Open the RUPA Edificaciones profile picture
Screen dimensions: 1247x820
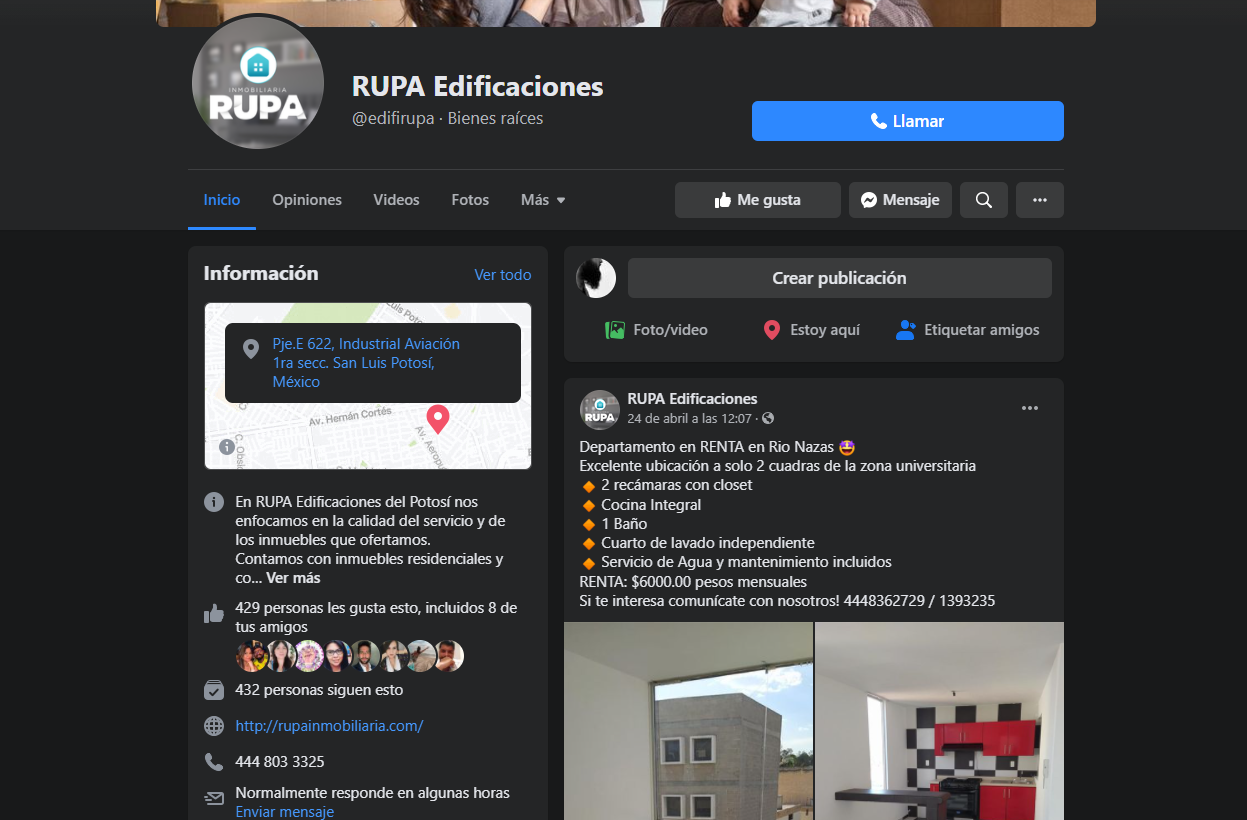click(258, 83)
